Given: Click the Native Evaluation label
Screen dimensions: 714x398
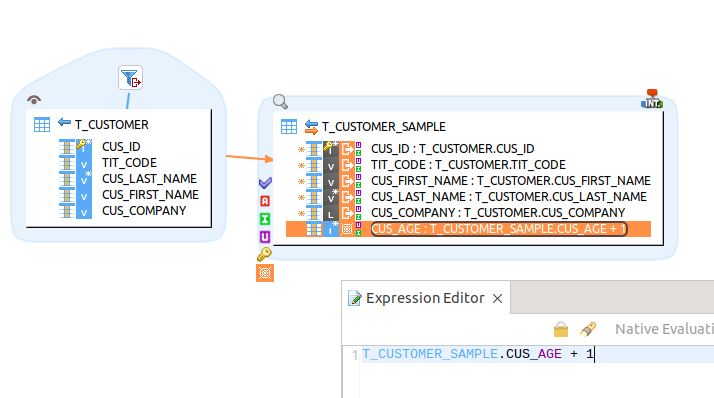Looking at the screenshot, I should (664, 329).
